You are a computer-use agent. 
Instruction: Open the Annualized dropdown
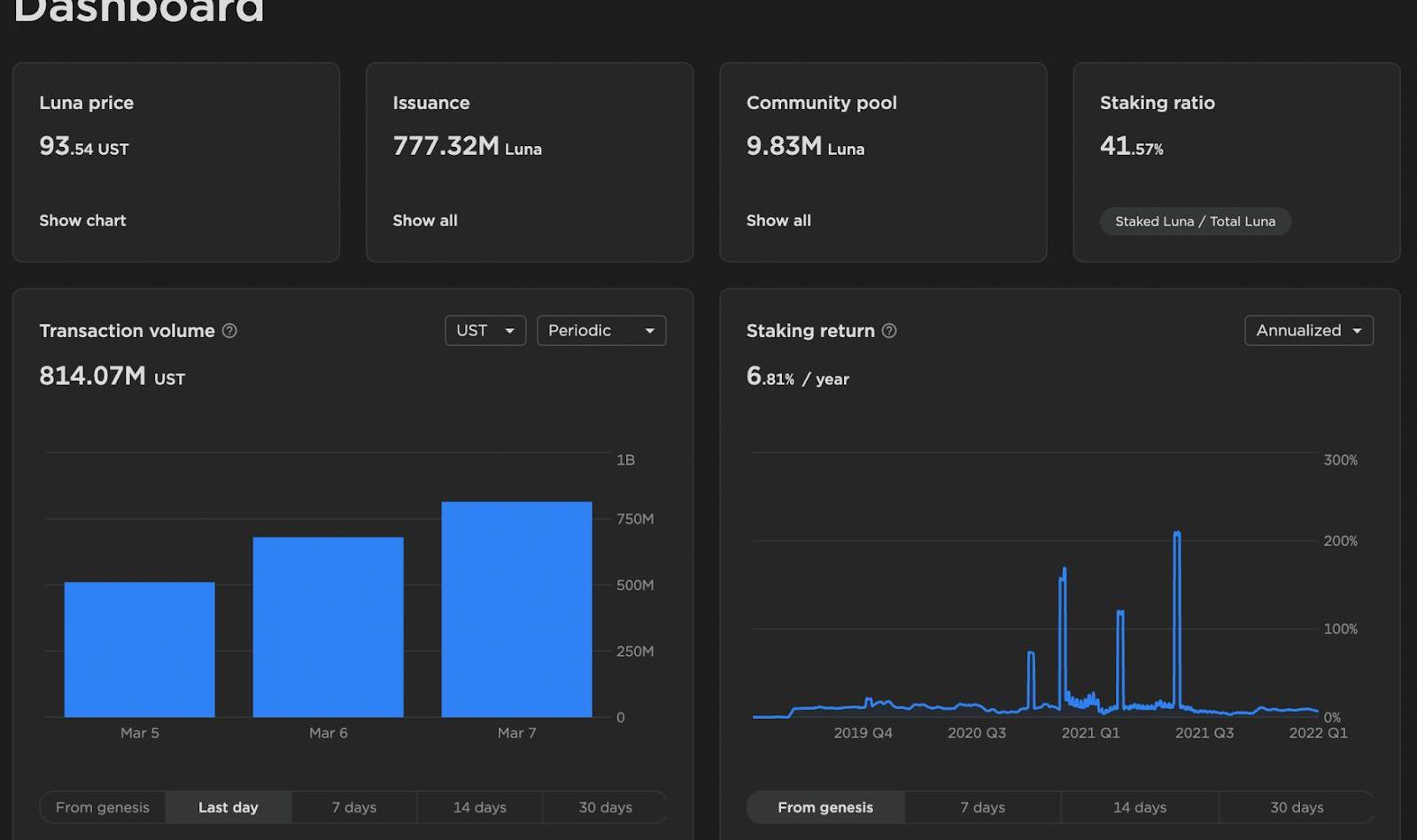[1309, 330]
